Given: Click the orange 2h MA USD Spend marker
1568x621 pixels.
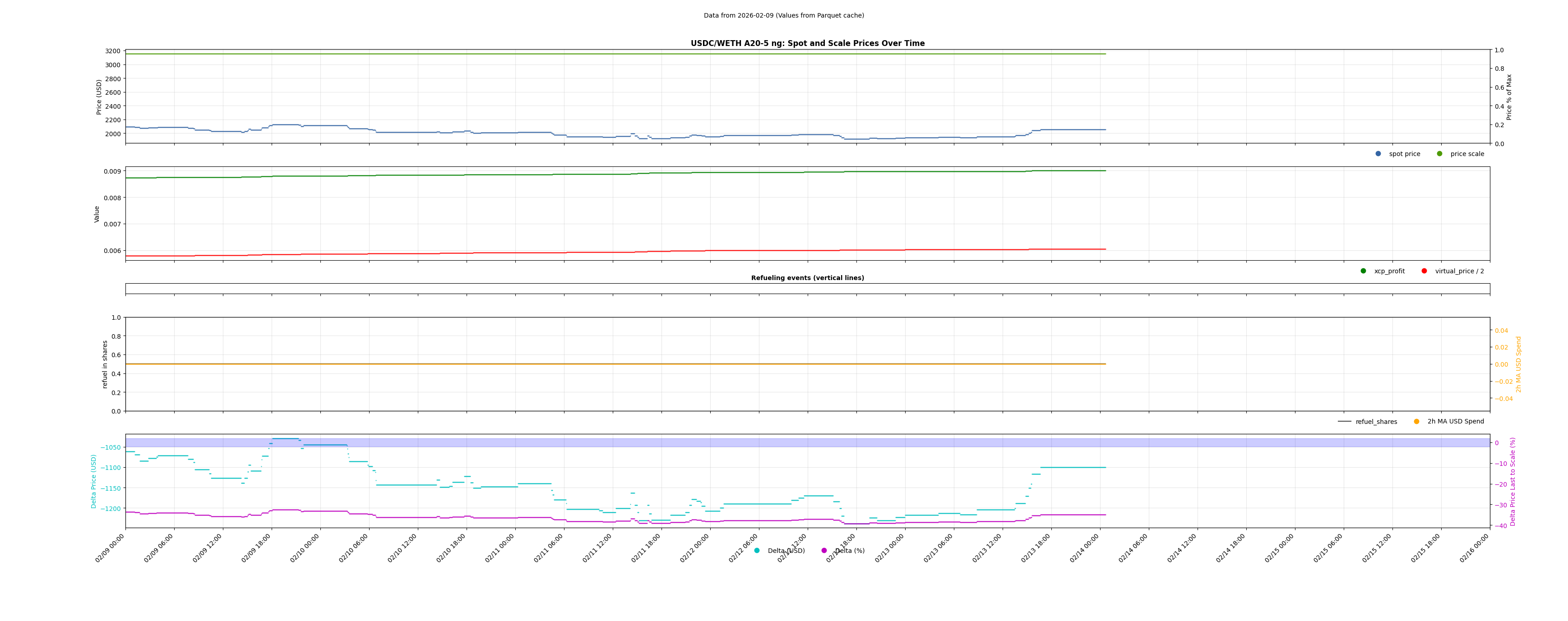Looking at the screenshot, I should (1416, 422).
